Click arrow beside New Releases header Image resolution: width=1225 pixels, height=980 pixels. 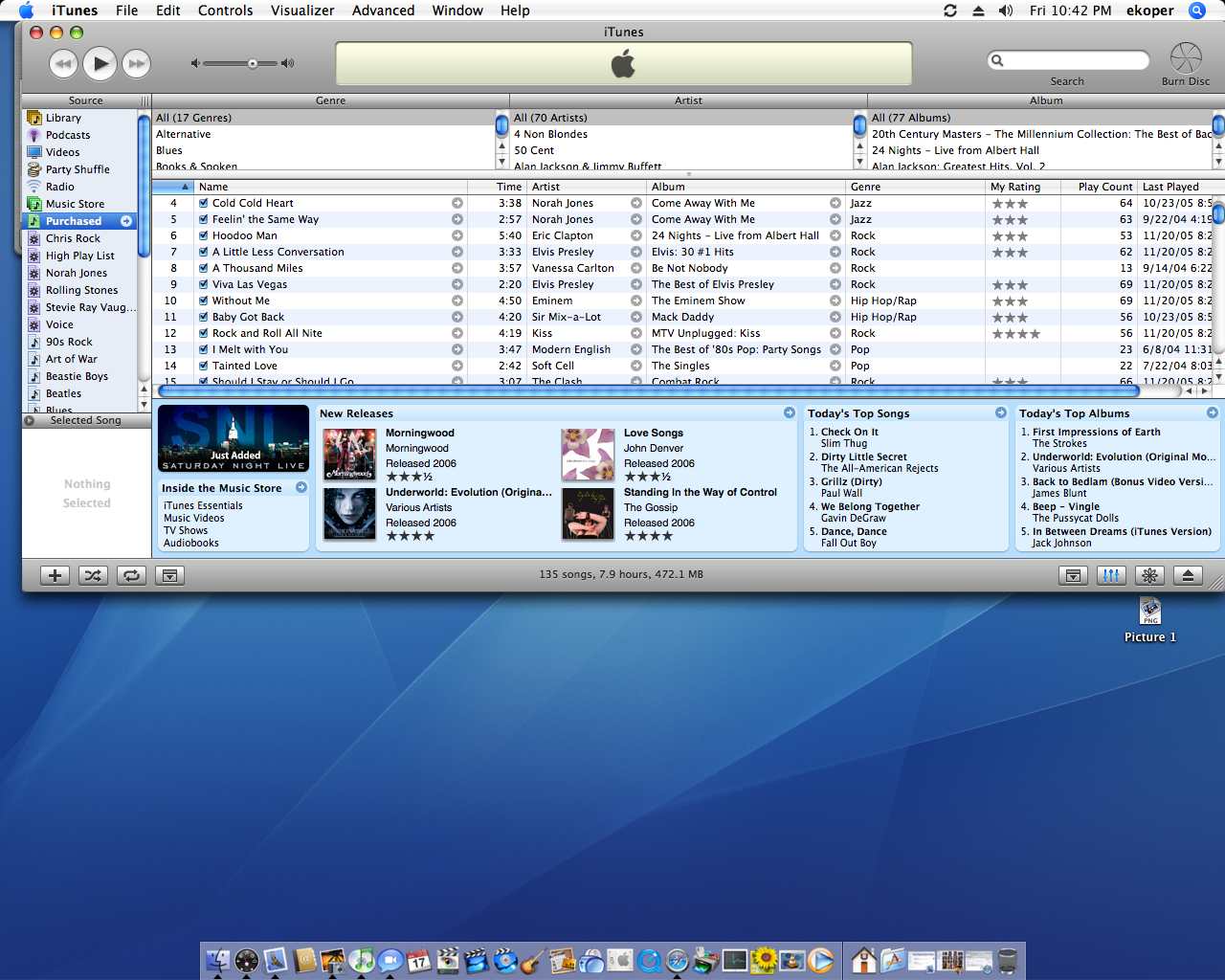point(790,412)
